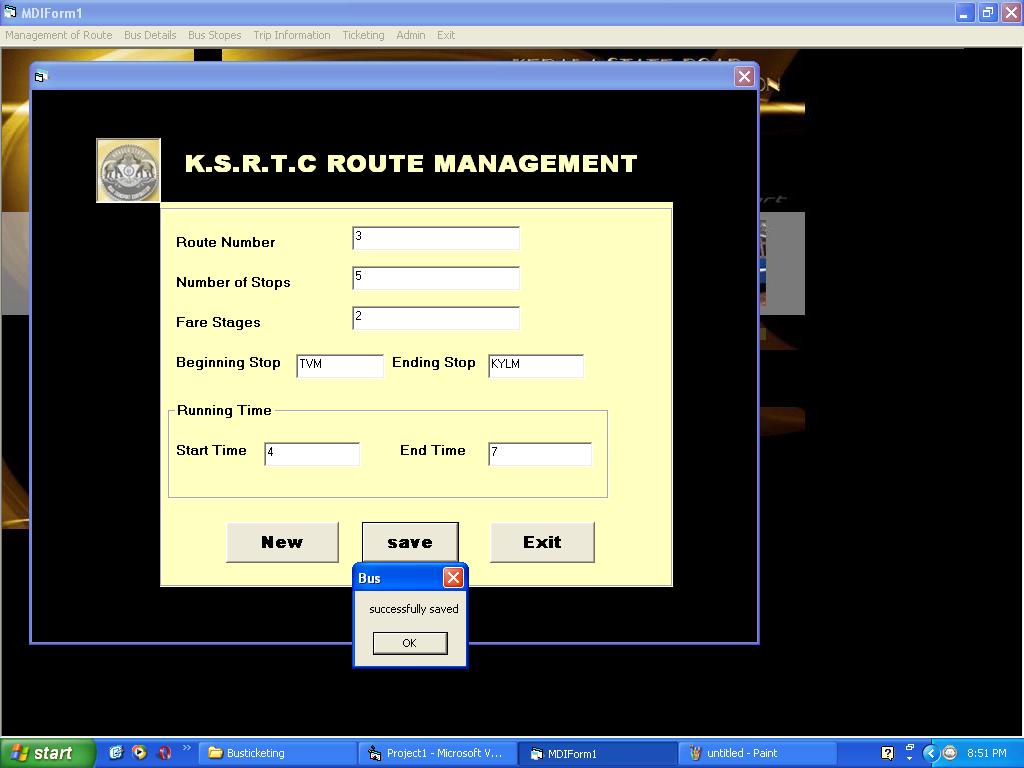Screen dimensions: 1024x768
Task: Switch to Project1 - Microsoft Visual Basic taskbar button
Action: pyautogui.click(x=438, y=754)
